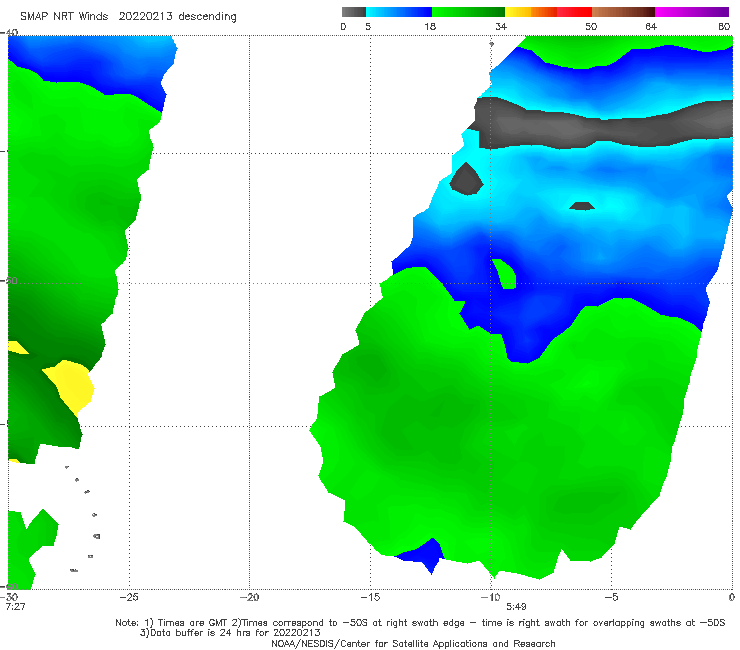Click the red segment before 50 on the color bar

pos(574,12)
